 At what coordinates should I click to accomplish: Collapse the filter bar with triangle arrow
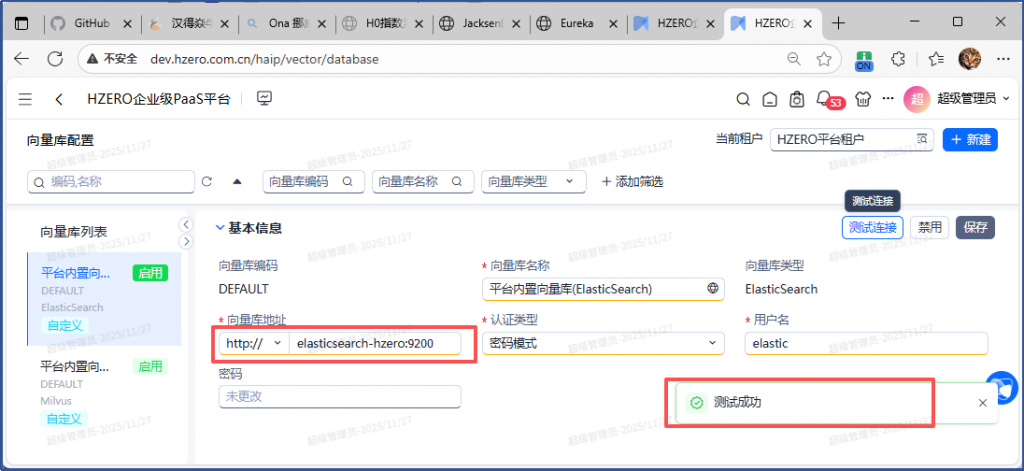[237, 182]
